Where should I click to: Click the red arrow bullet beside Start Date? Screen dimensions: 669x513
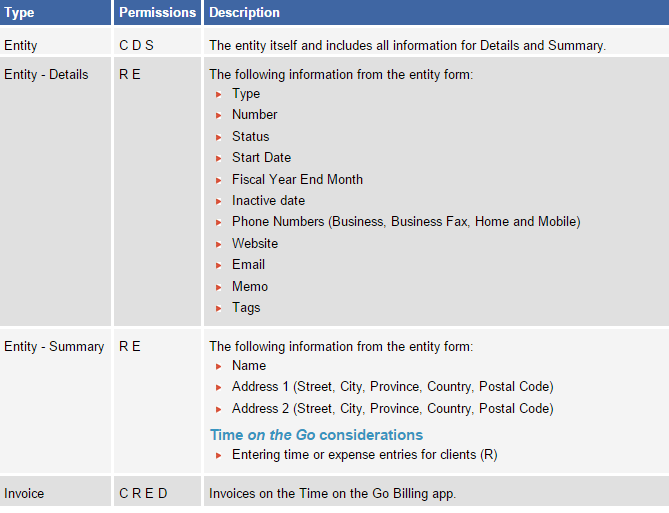tap(219, 158)
